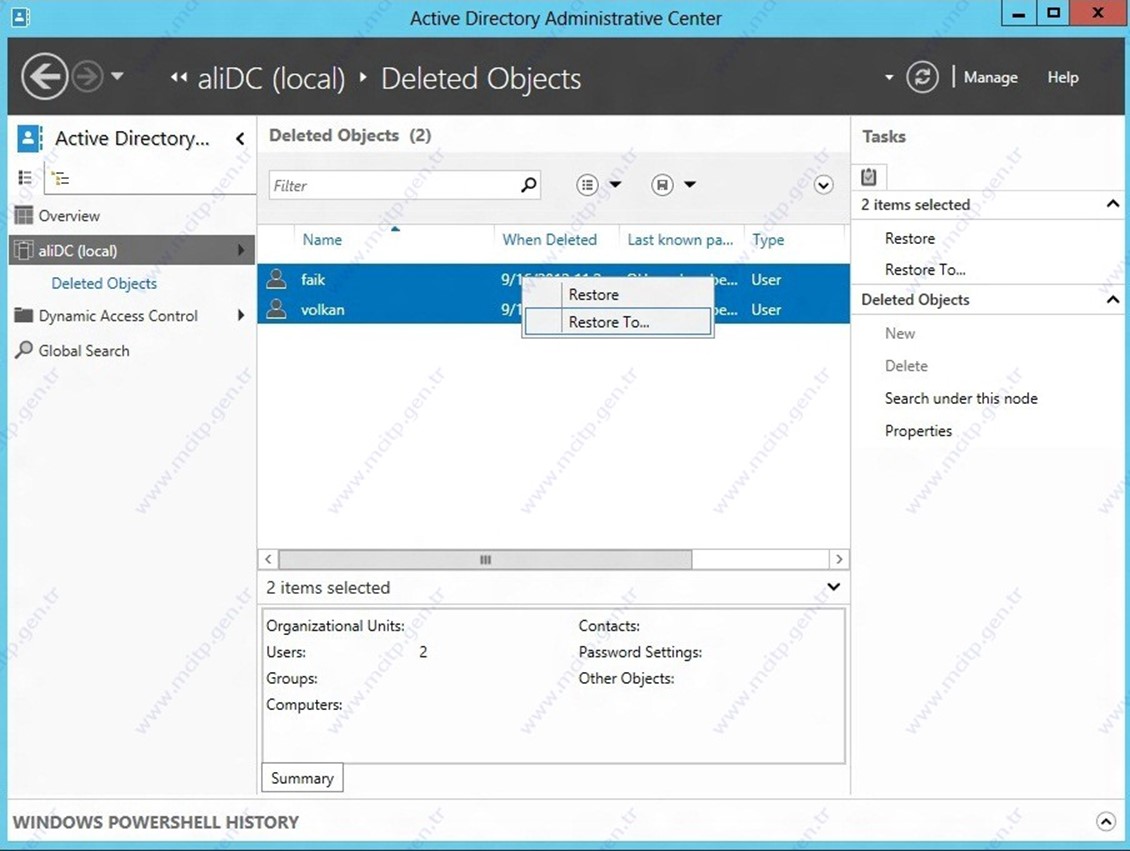Click the Active Directory app icon in the title bar

(20, 17)
